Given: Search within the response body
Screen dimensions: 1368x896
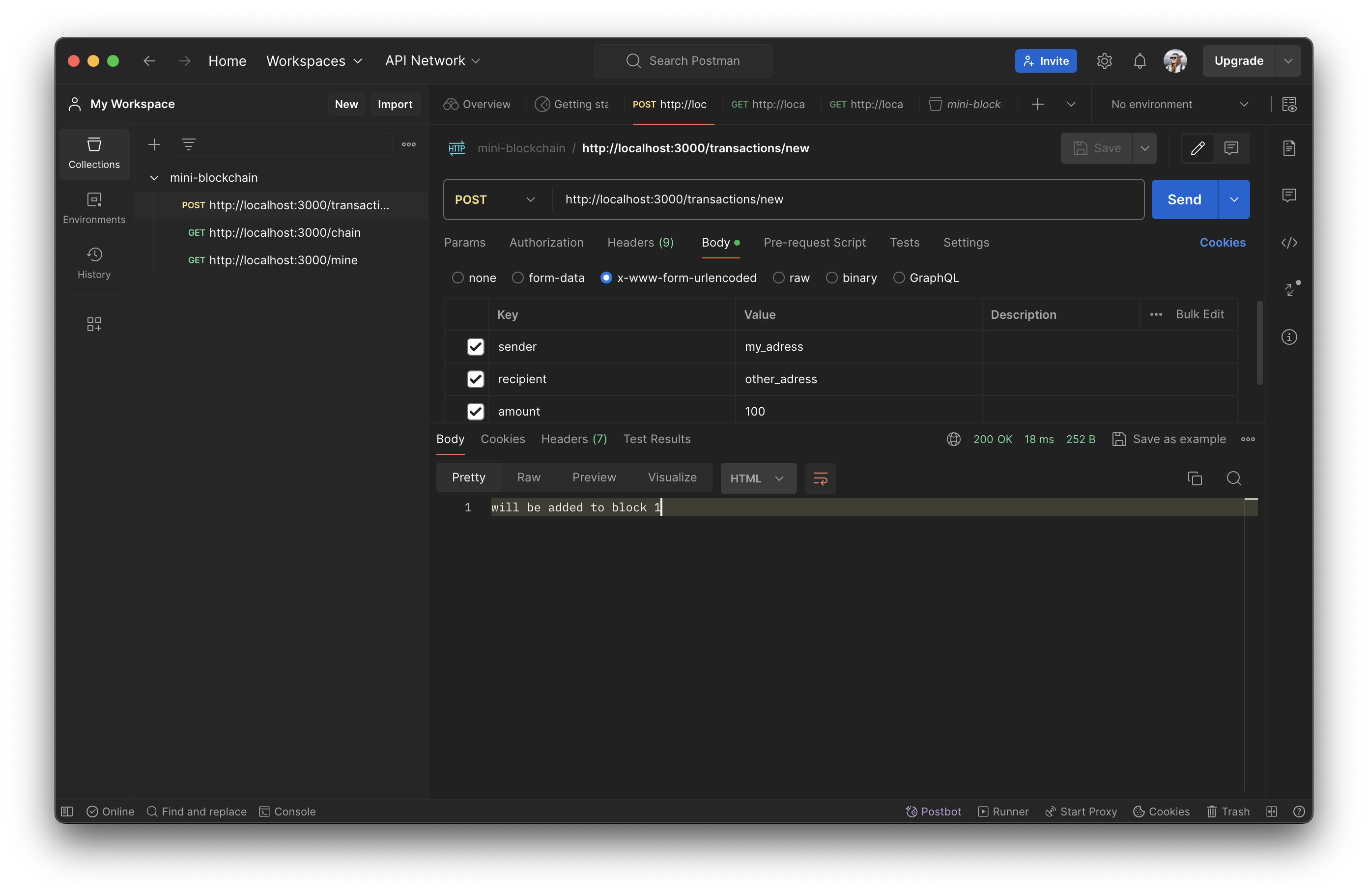Looking at the screenshot, I should [1233, 478].
